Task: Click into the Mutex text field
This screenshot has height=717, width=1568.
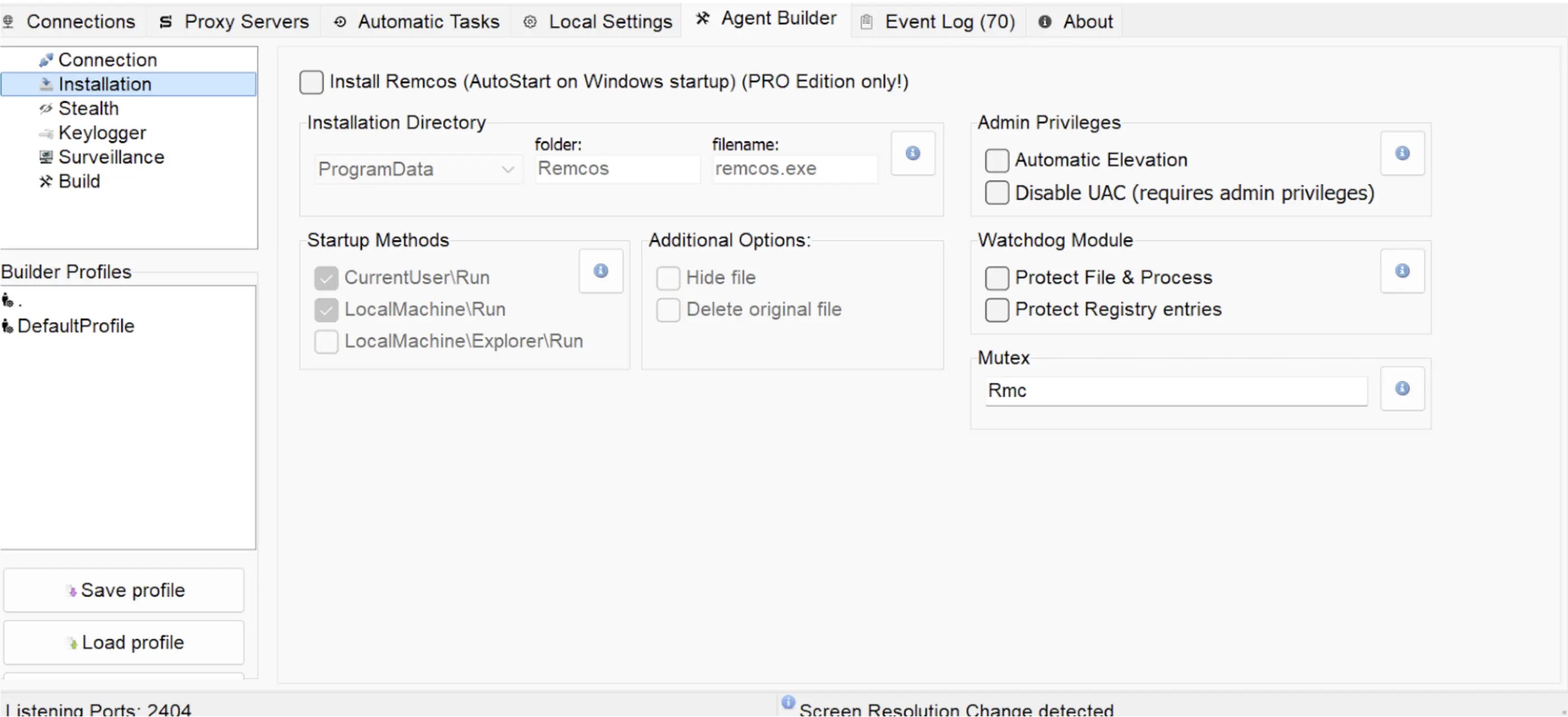Action: pyautogui.click(x=1175, y=391)
